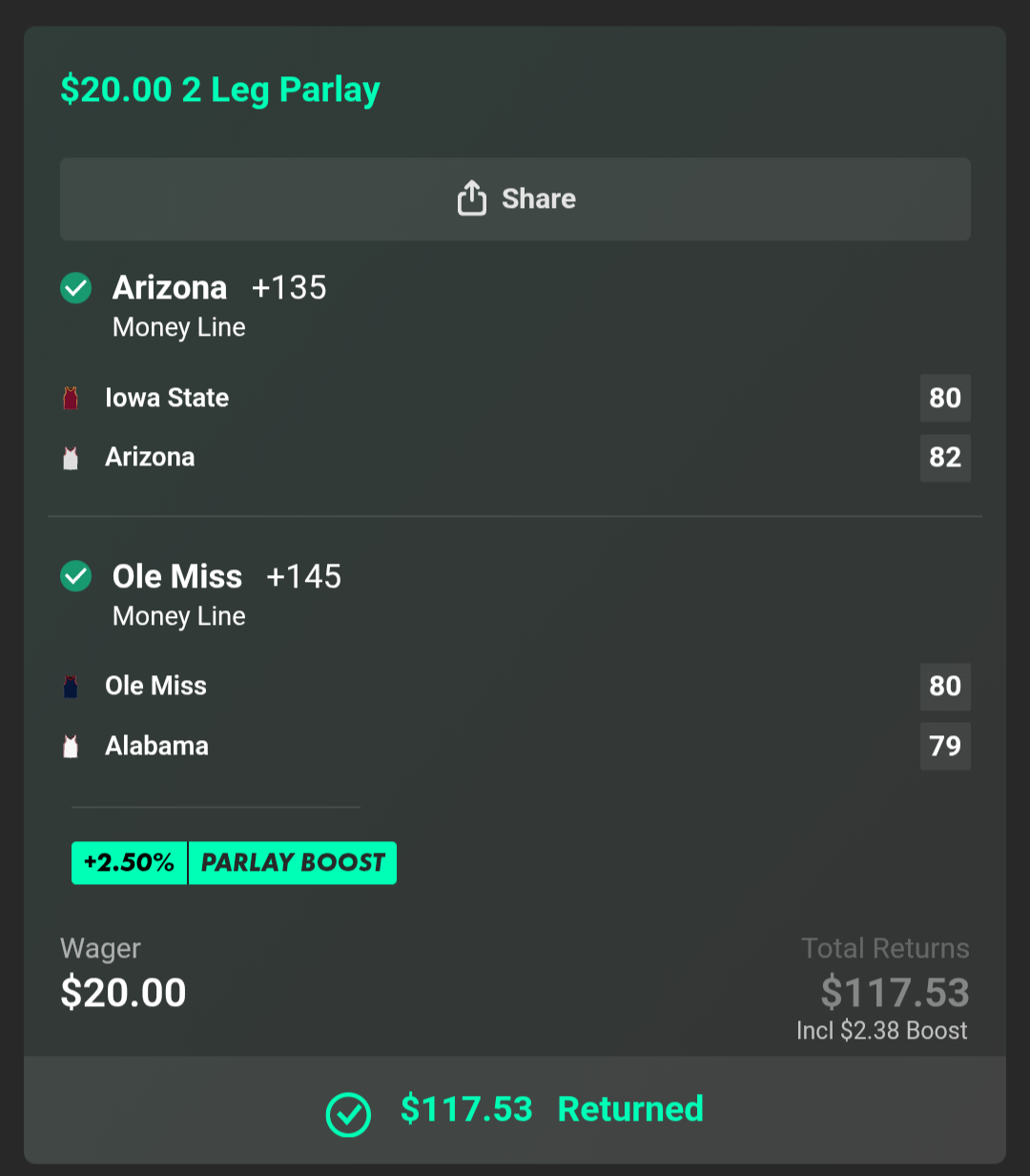Viewport: 1030px width, 1176px height.
Task: Click the $117.53 Returned status bar
Action: 515,1109
